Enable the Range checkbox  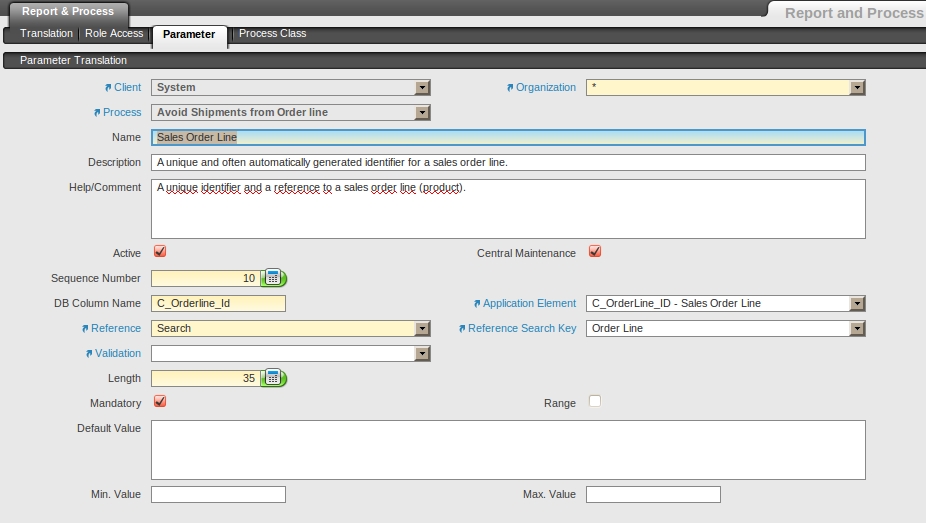pos(595,401)
